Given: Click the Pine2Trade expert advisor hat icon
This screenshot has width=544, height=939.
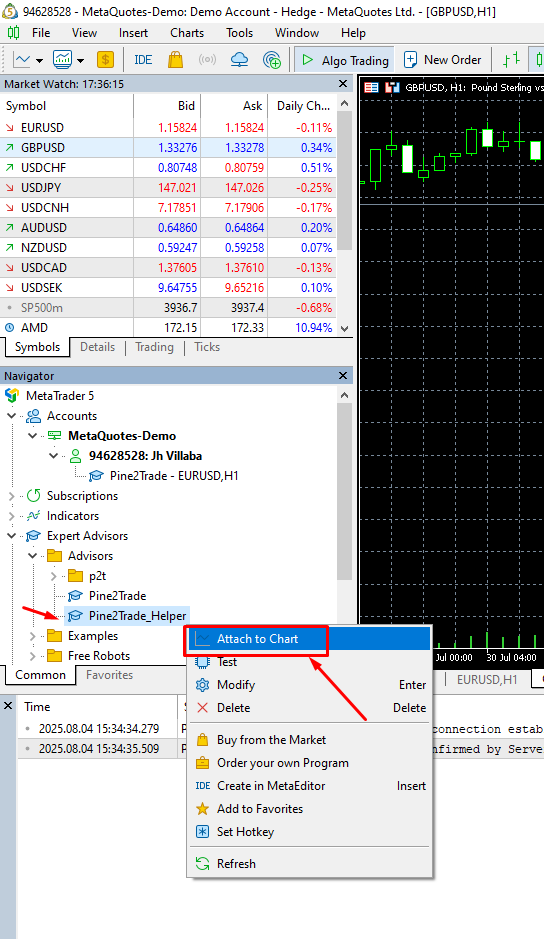Looking at the screenshot, I should coord(75,596).
